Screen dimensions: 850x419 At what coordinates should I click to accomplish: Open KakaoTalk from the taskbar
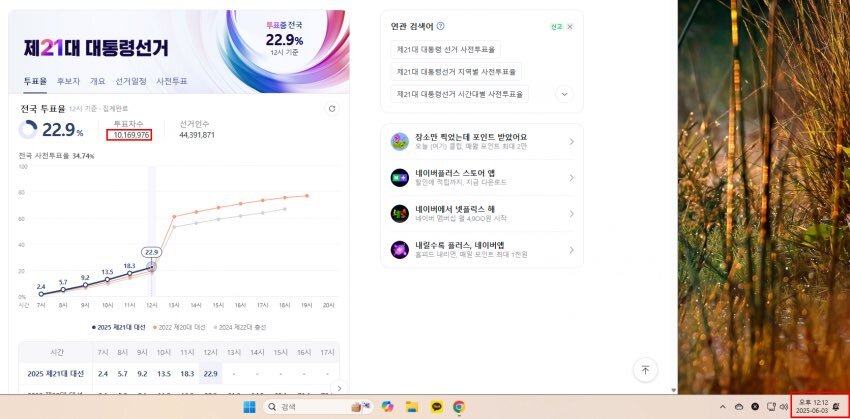(436, 407)
